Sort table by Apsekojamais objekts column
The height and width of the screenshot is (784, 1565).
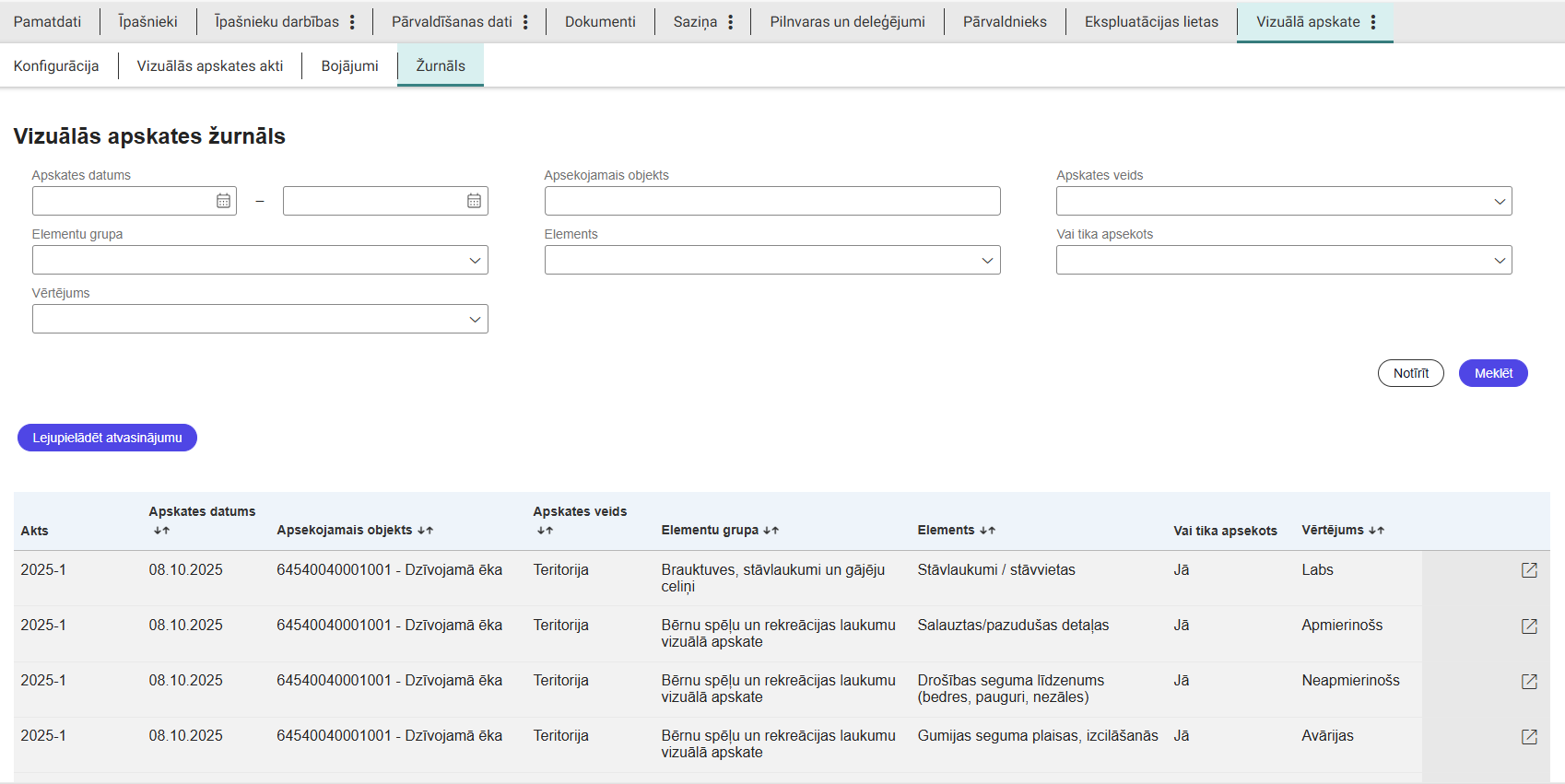(x=425, y=531)
